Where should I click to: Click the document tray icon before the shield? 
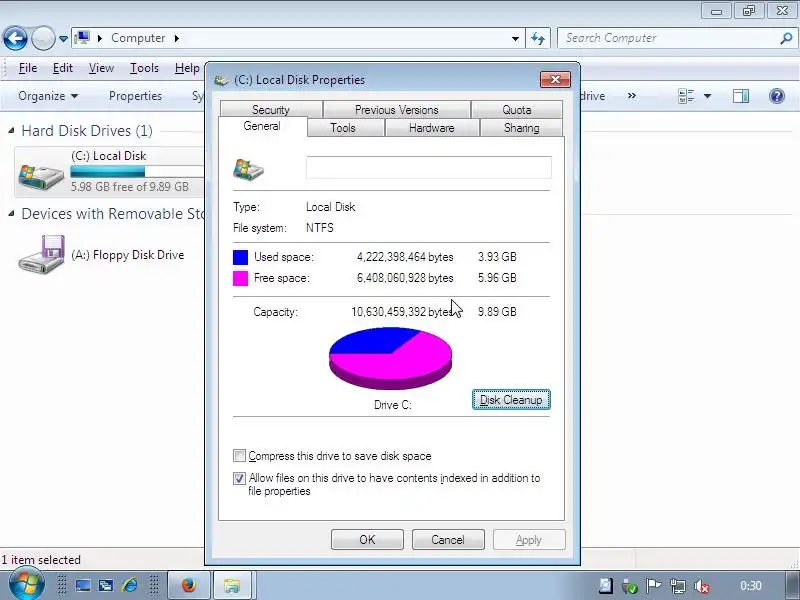[606, 585]
